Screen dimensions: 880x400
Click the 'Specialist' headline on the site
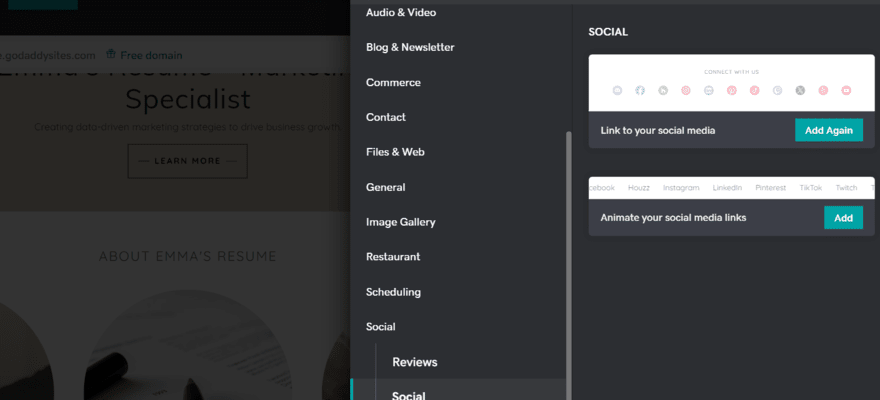tap(188, 99)
